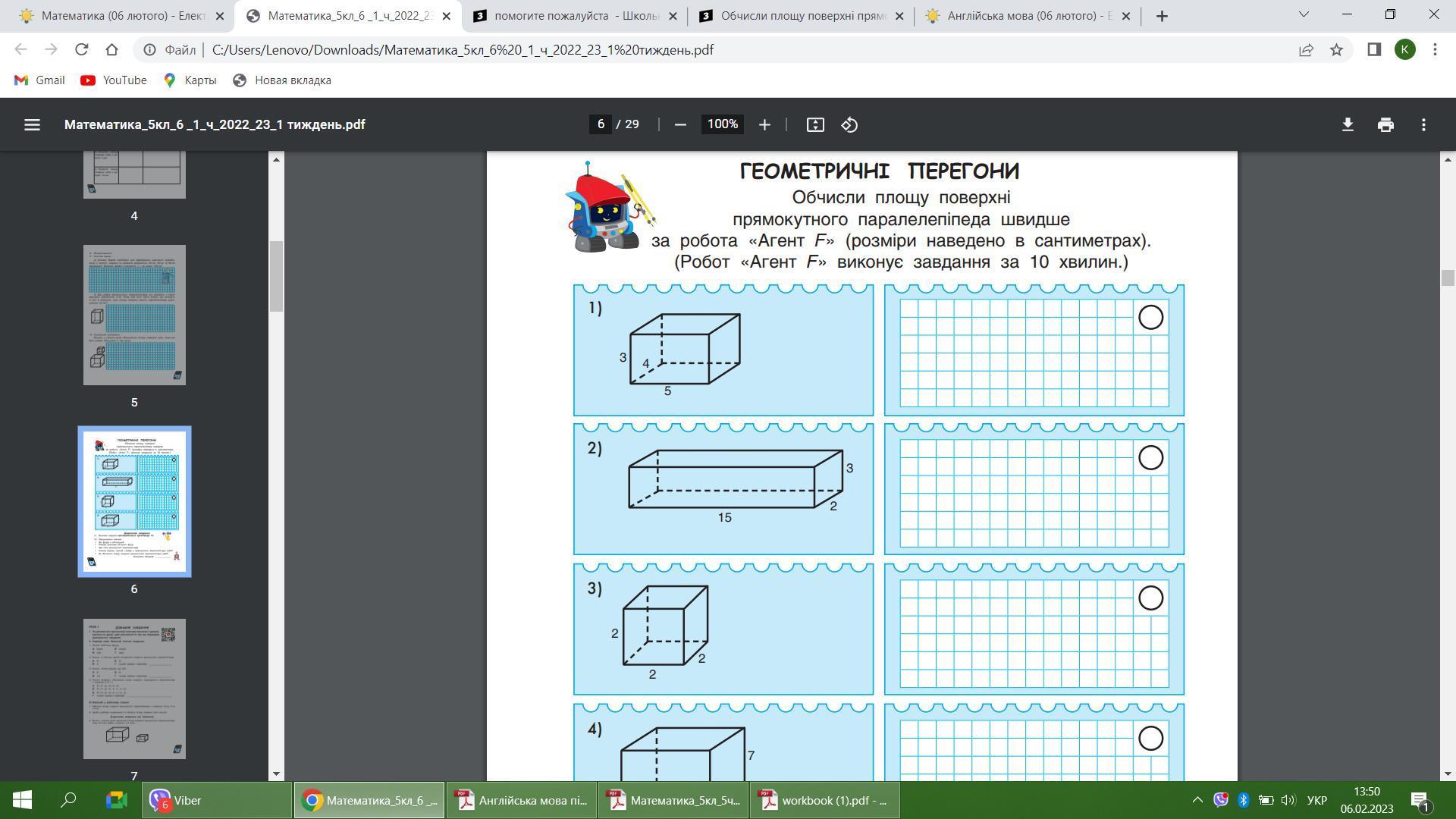The image size is (1456, 819).
Task: Print the PDF document
Action: click(1385, 124)
